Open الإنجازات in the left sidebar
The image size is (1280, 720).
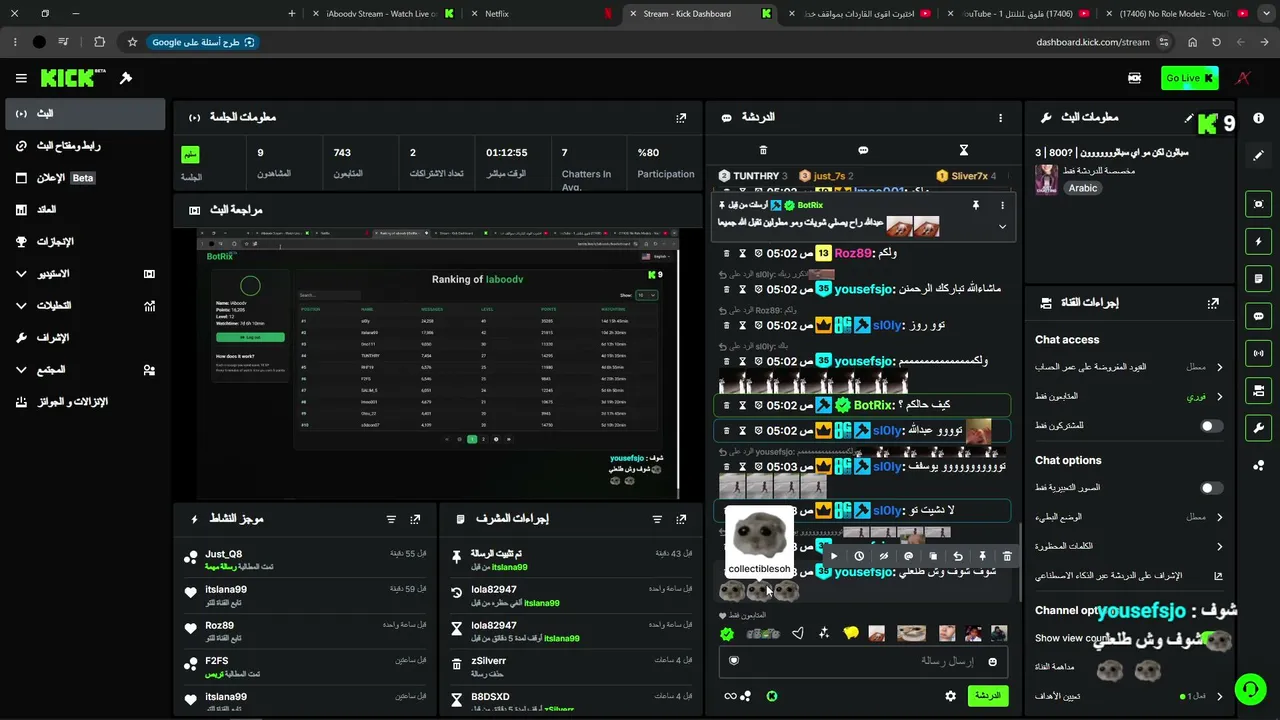(x=85, y=242)
